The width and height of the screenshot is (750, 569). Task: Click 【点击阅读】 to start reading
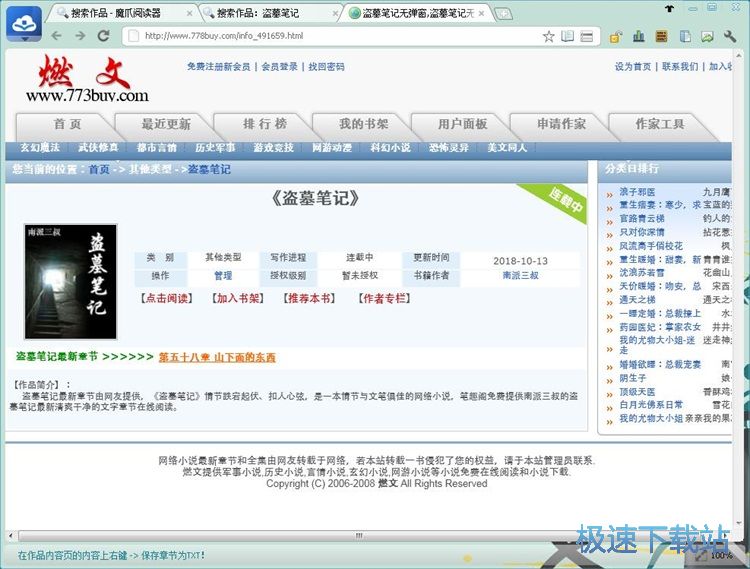[166, 298]
